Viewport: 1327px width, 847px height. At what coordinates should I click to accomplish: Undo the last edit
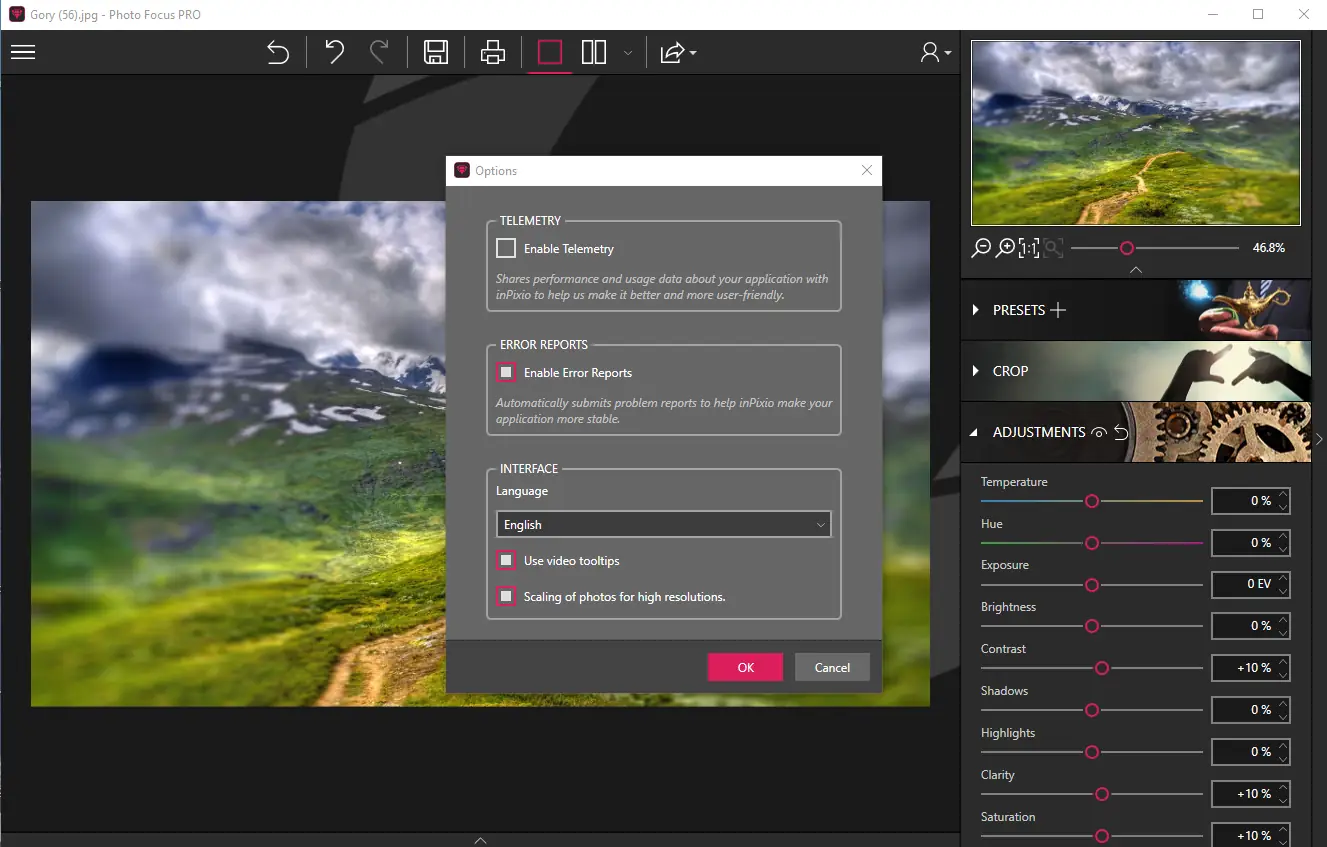pyautogui.click(x=335, y=52)
